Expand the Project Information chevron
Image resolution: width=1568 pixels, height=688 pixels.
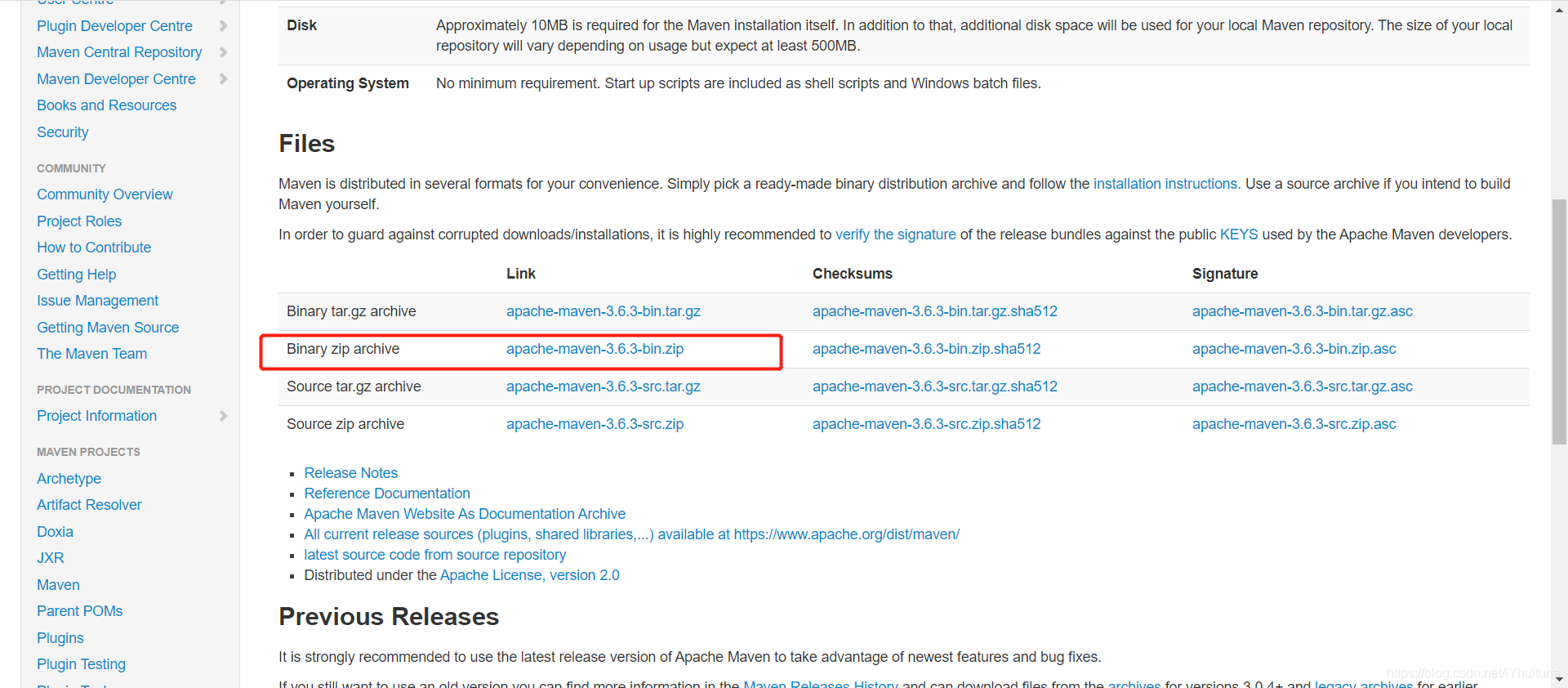(223, 416)
